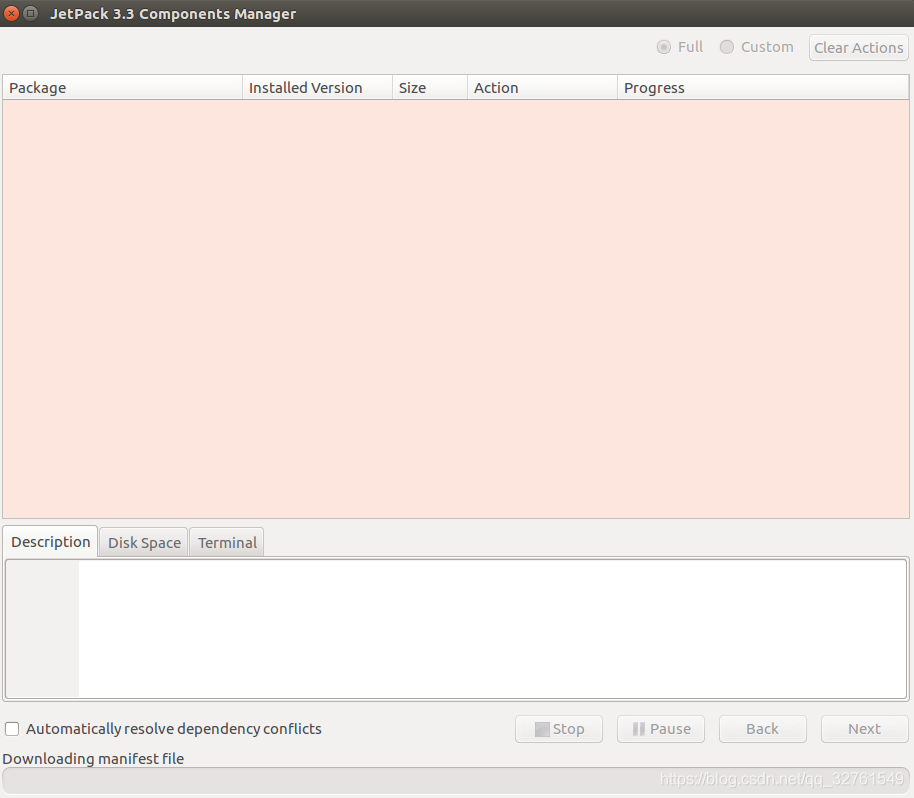This screenshot has width=914, height=798.
Task: Click the Action column header
Action: tap(542, 87)
